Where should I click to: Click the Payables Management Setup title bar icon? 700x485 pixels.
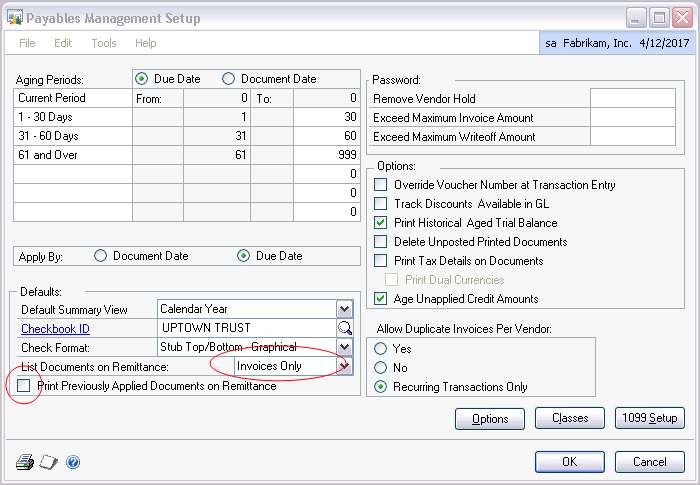tap(16, 18)
